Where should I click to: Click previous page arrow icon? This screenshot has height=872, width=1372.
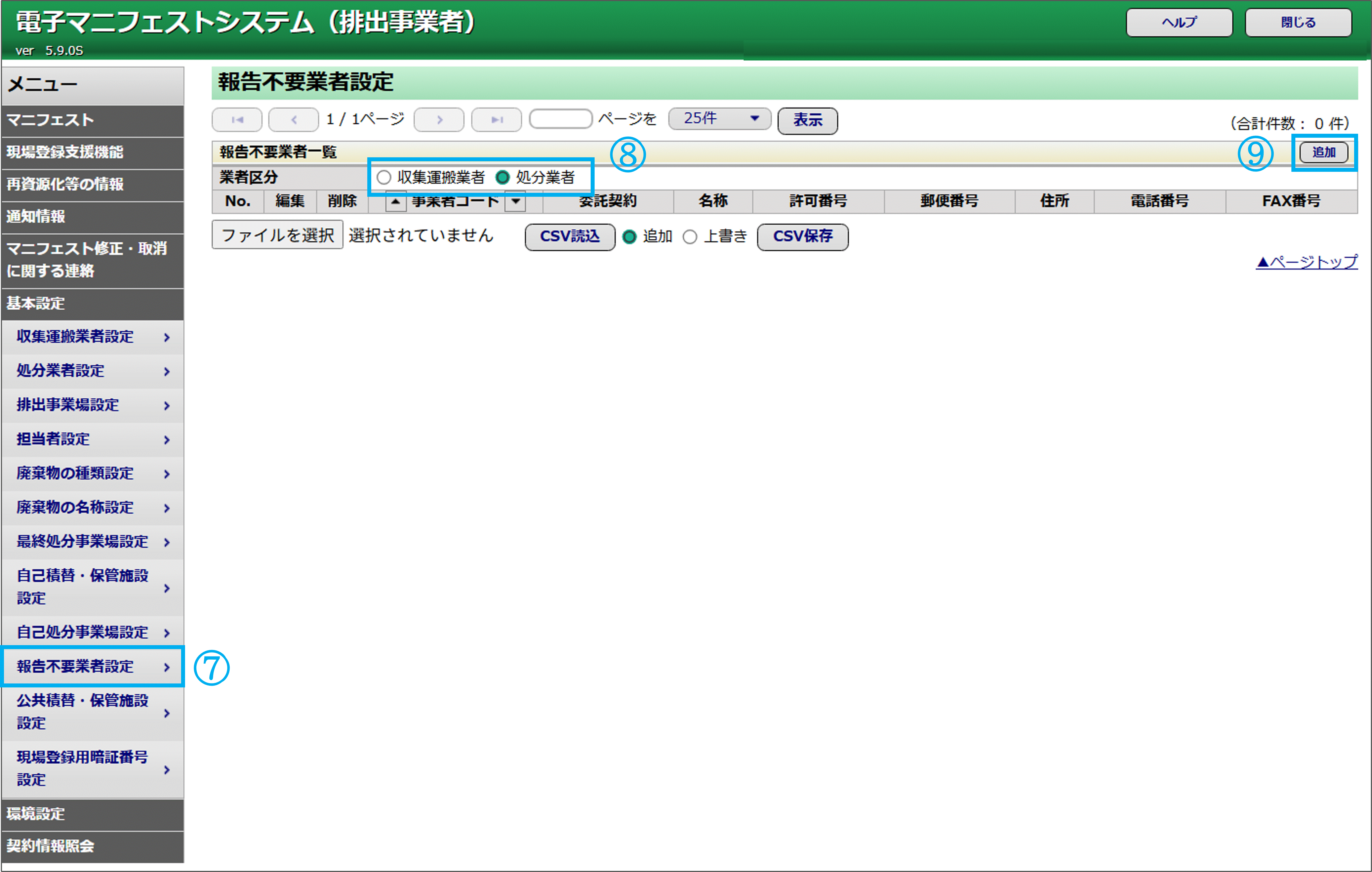(293, 120)
